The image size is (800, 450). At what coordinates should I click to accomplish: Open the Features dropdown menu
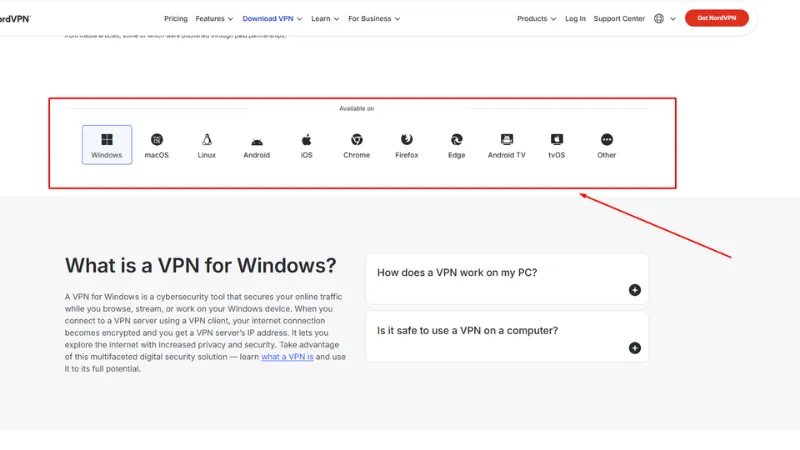pos(214,18)
